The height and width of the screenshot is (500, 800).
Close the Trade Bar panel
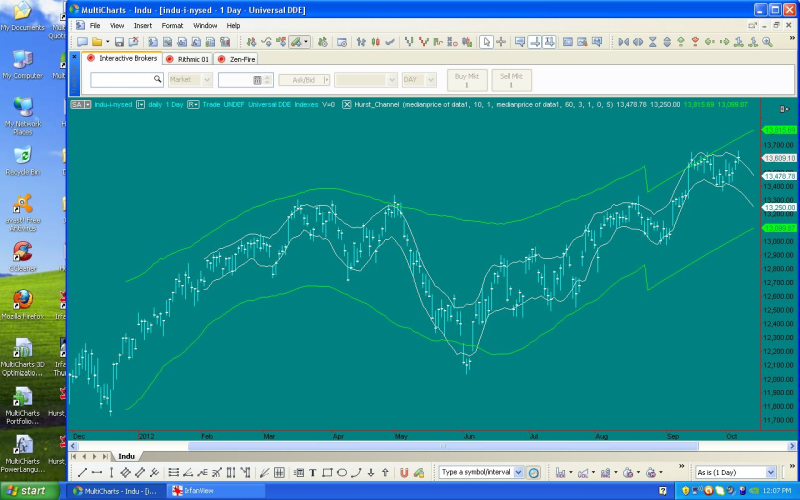coord(74,57)
